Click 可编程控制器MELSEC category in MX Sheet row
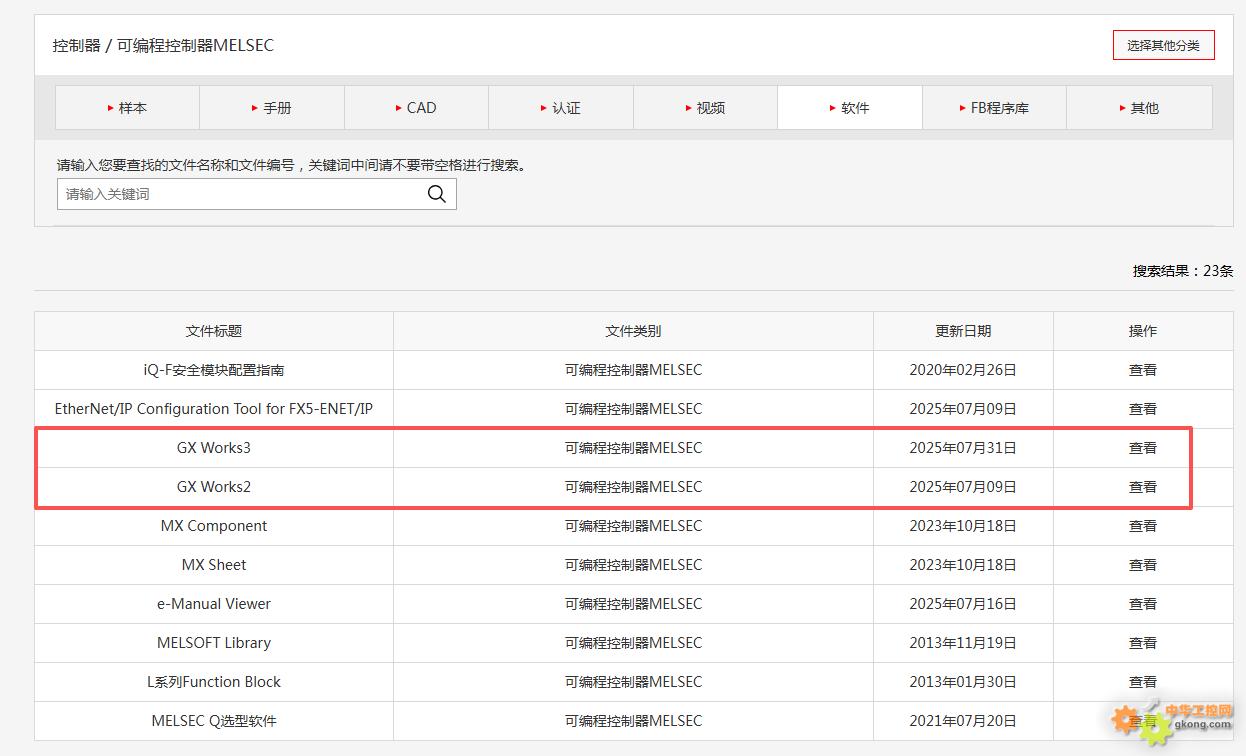Image resolution: width=1246 pixels, height=756 pixels. click(633, 565)
